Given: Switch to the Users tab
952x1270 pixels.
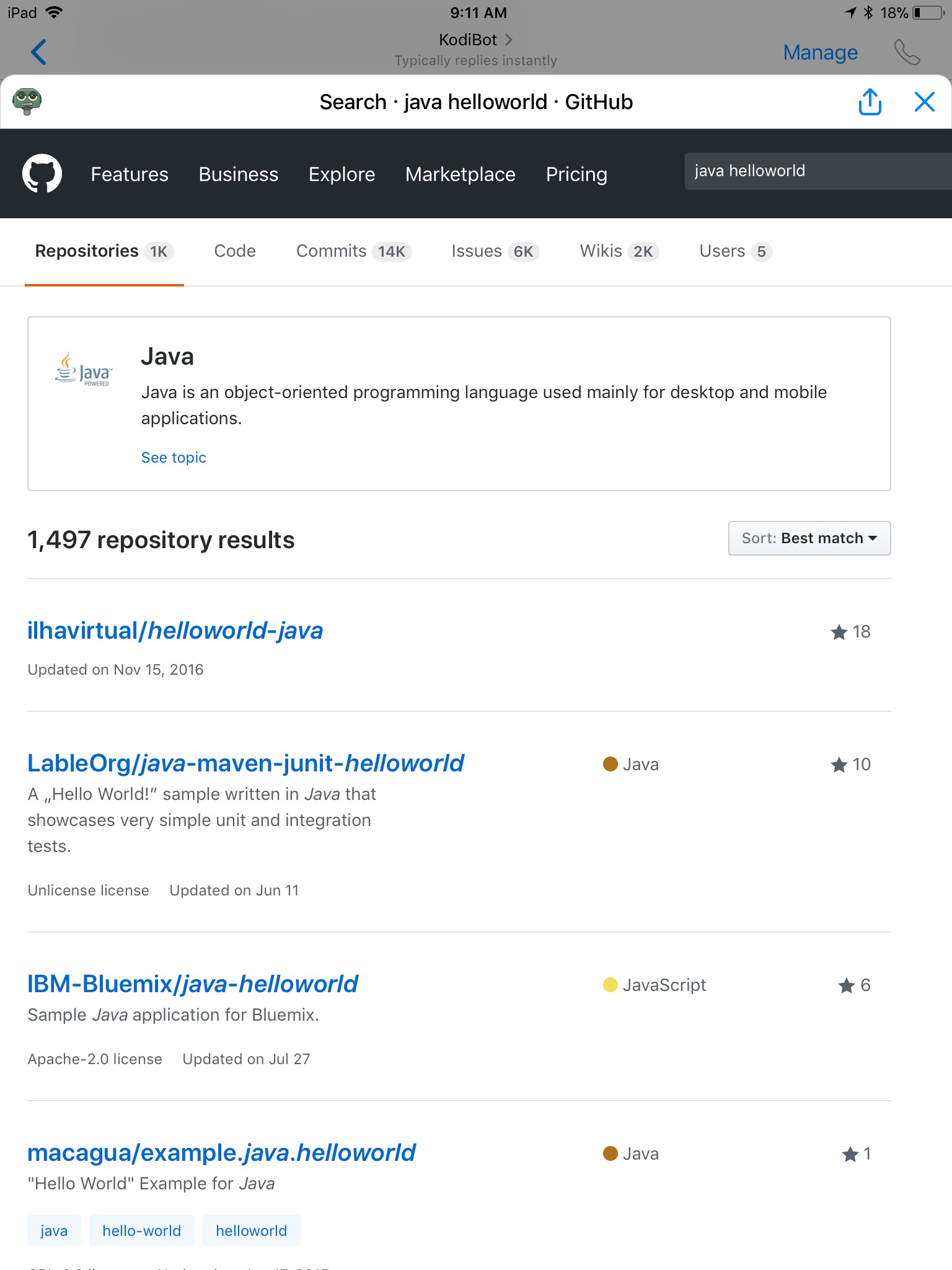Looking at the screenshot, I should (x=736, y=251).
